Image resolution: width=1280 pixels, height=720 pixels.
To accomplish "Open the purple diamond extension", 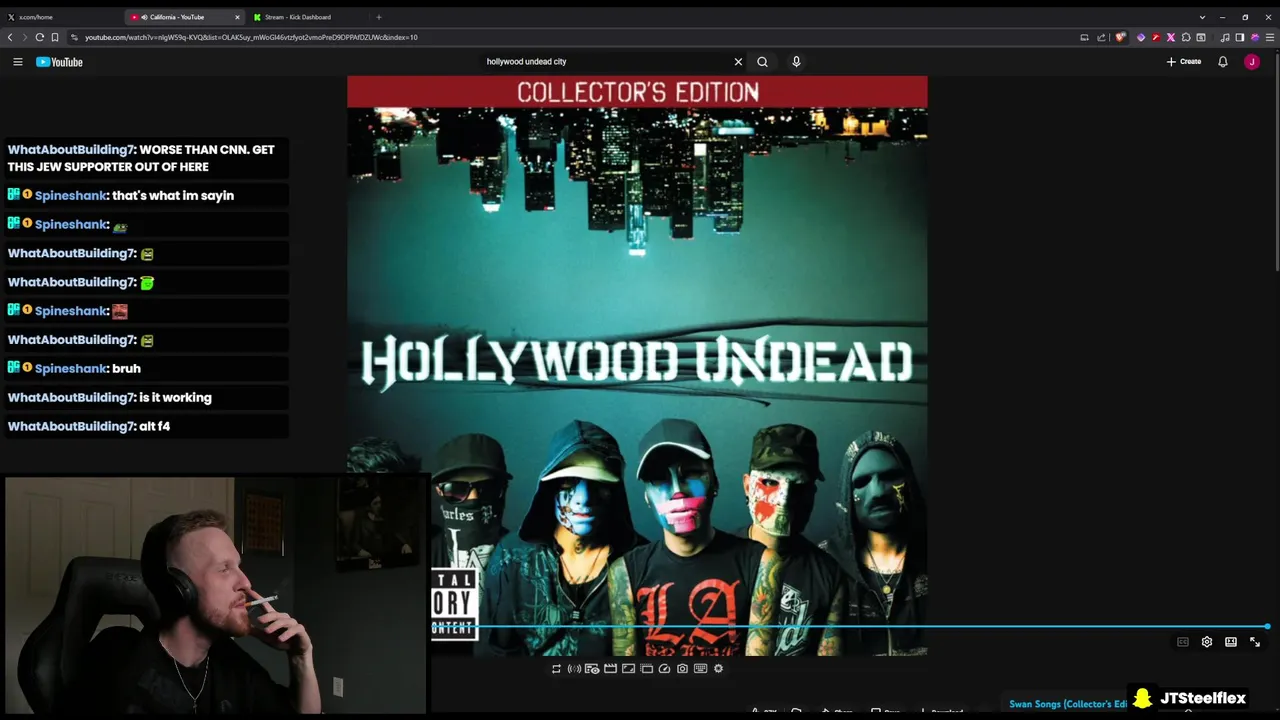I will 1141,38.
